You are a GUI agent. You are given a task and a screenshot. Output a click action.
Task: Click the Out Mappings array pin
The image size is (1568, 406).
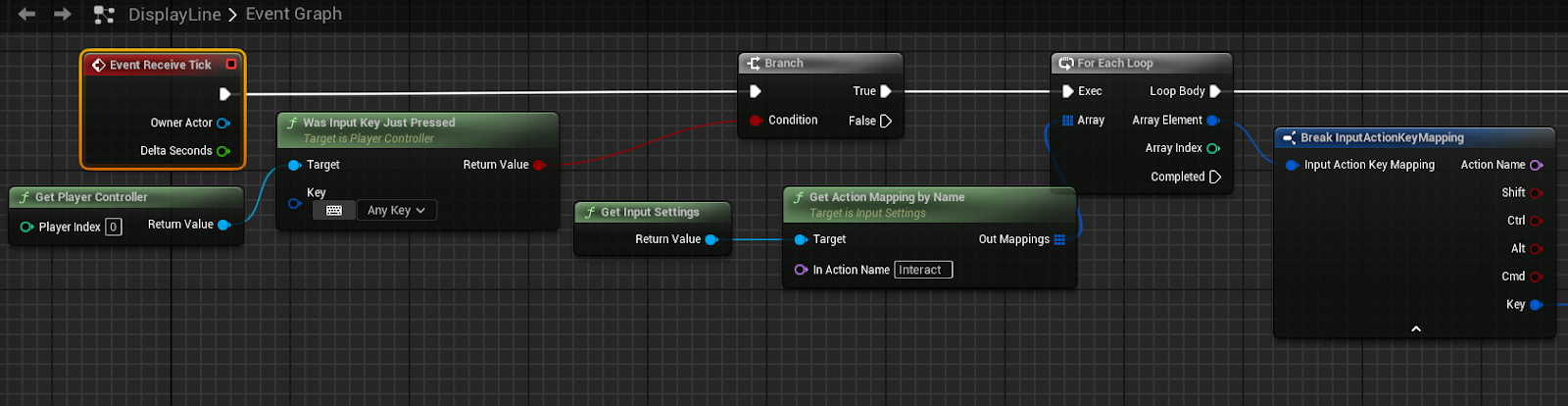pyautogui.click(x=1059, y=239)
